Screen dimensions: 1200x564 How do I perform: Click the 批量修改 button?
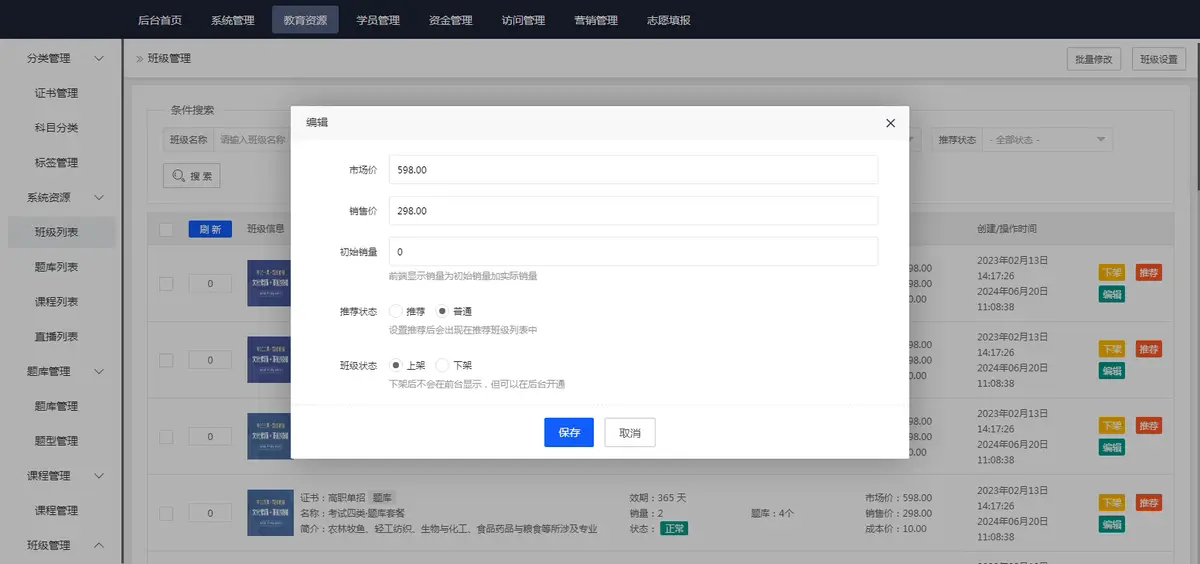[1093, 59]
